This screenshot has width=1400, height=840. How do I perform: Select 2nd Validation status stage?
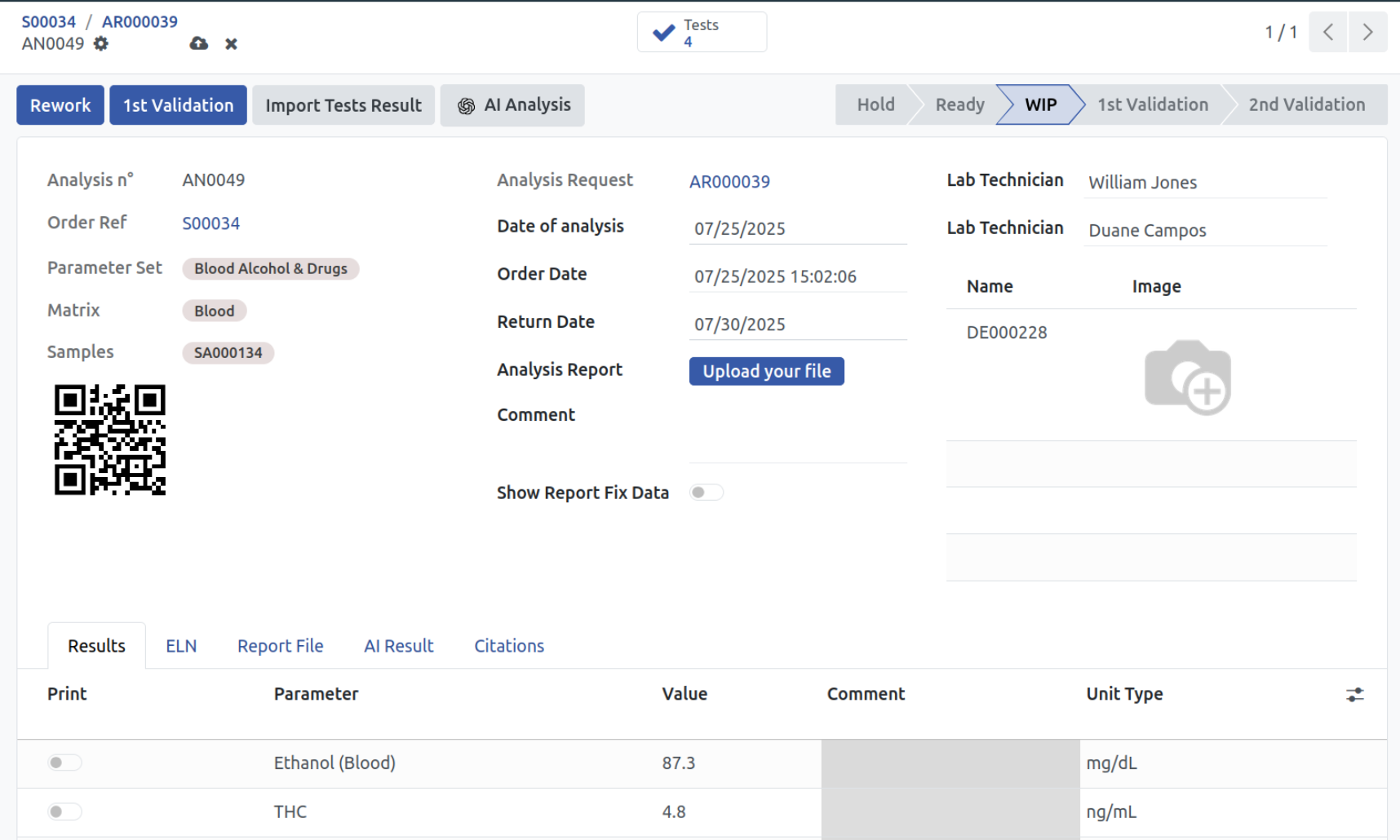tap(1306, 104)
